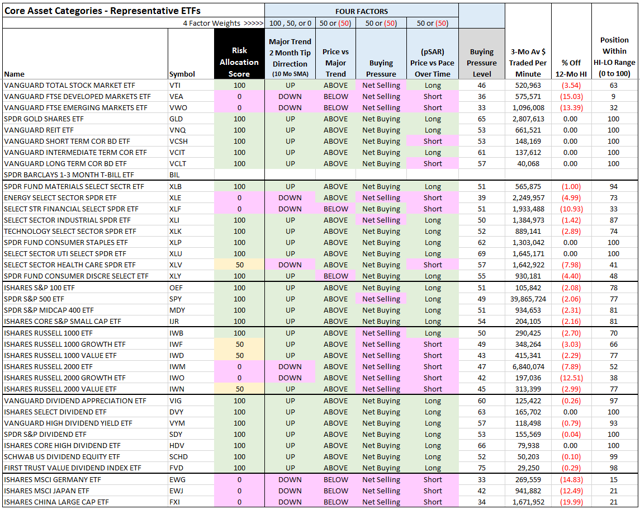Screen dimensions: 640x509
Task: Select 'VANGUARD LONG TERM COR BD ETF' name
Action: pyautogui.click(x=65, y=164)
